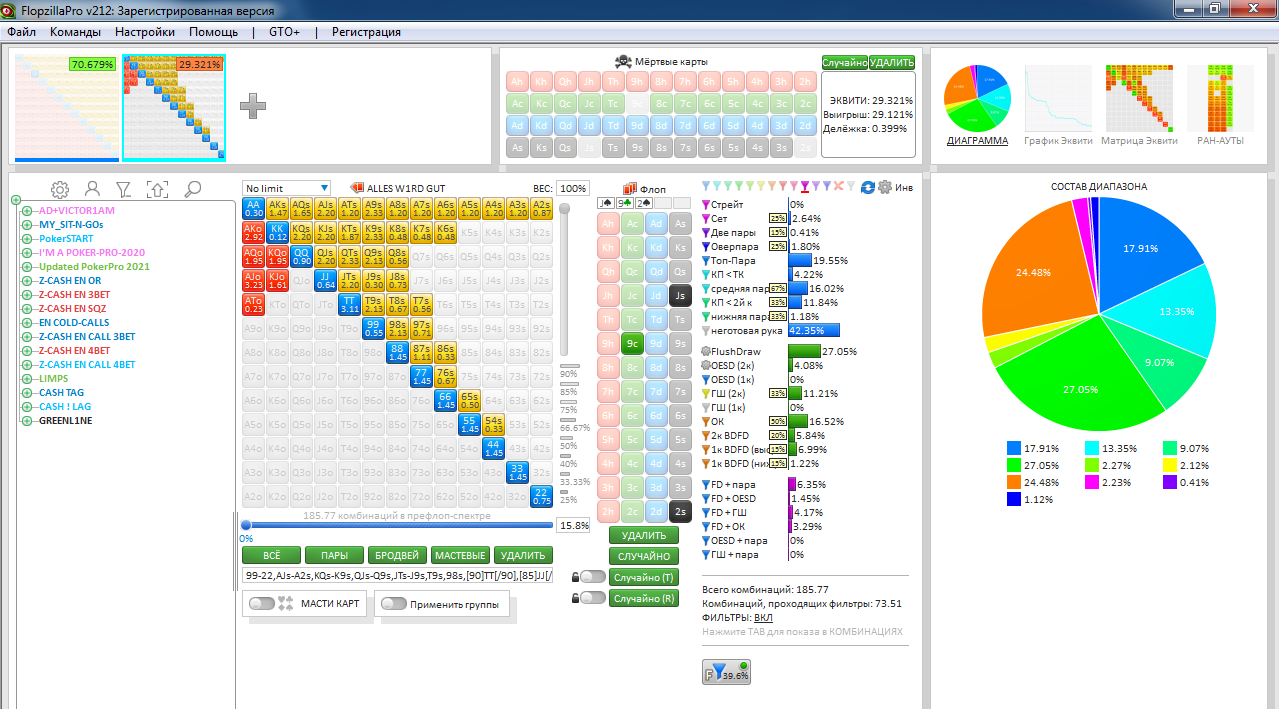Toggle the lock switch beside Случайно (T)
The height and width of the screenshot is (709, 1279).
tap(592, 577)
